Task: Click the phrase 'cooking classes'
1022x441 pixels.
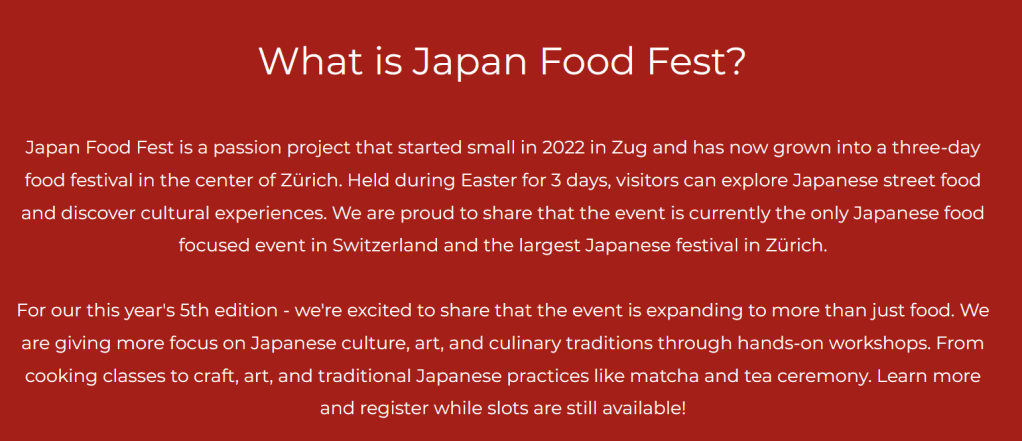Action: [x=91, y=376]
